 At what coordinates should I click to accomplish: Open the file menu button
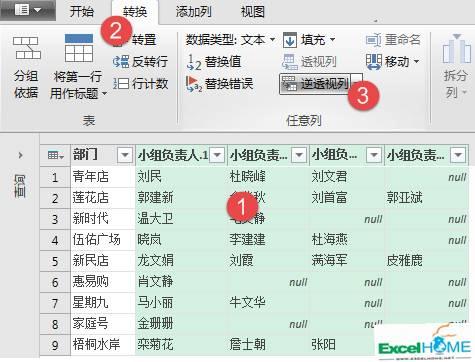[x=28, y=10]
